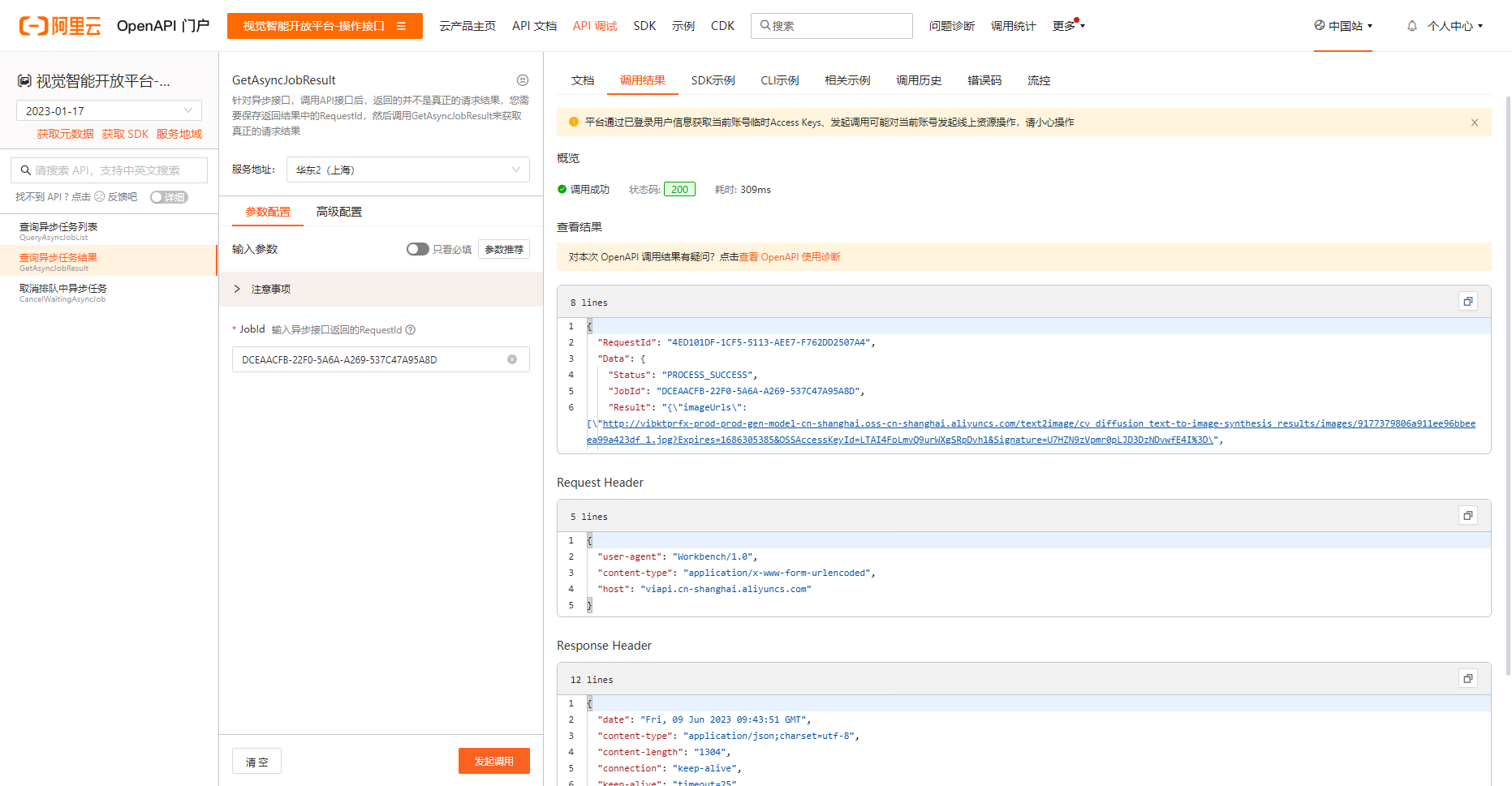Toggle the 详细 switch in the sidebar
The width and height of the screenshot is (1512, 786).
[x=169, y=197]
